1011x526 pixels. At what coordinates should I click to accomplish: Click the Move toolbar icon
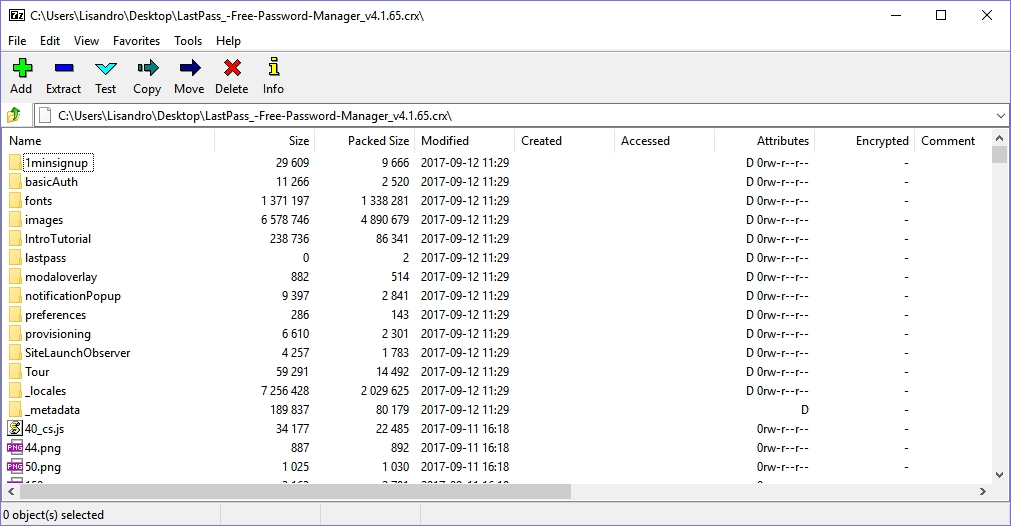click(190, 68)
